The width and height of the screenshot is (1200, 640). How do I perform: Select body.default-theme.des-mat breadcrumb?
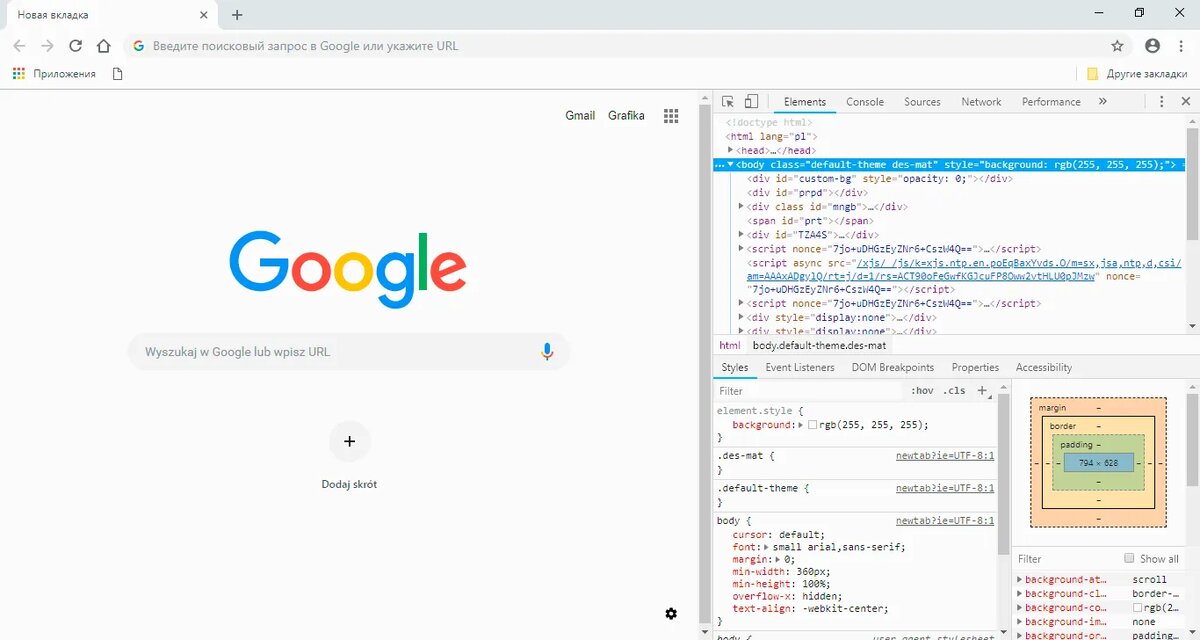(819, 346)
